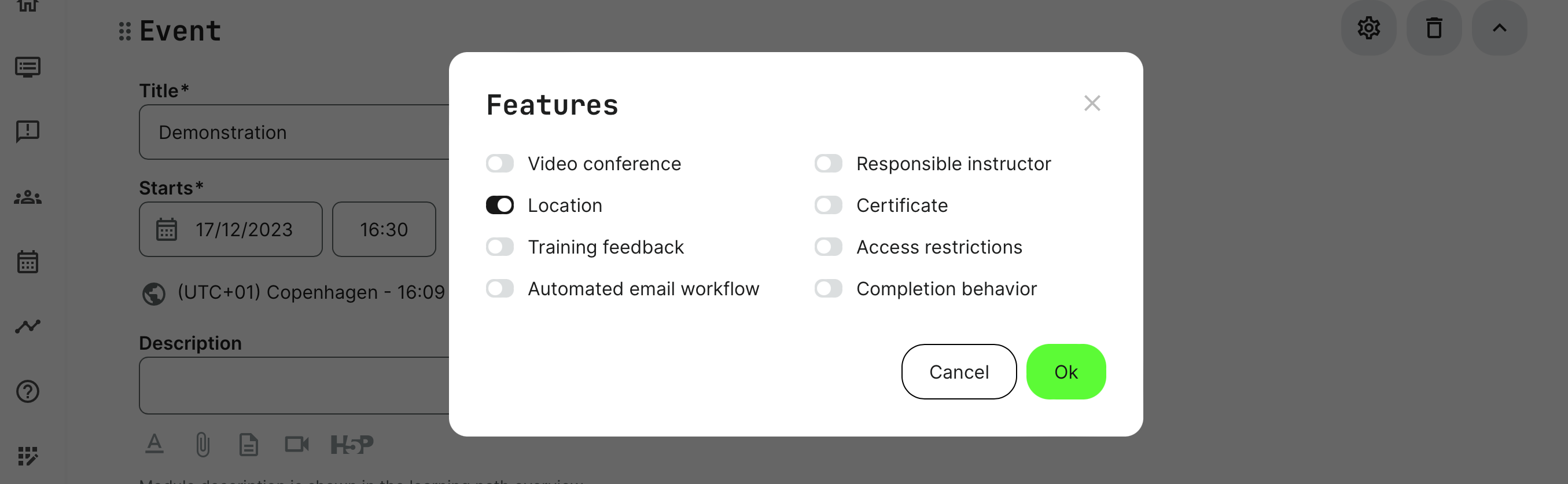The height and width of the screenshot is (484, 1568).
Task: Close the Features dialog with the X
Action: [1092, 104]
